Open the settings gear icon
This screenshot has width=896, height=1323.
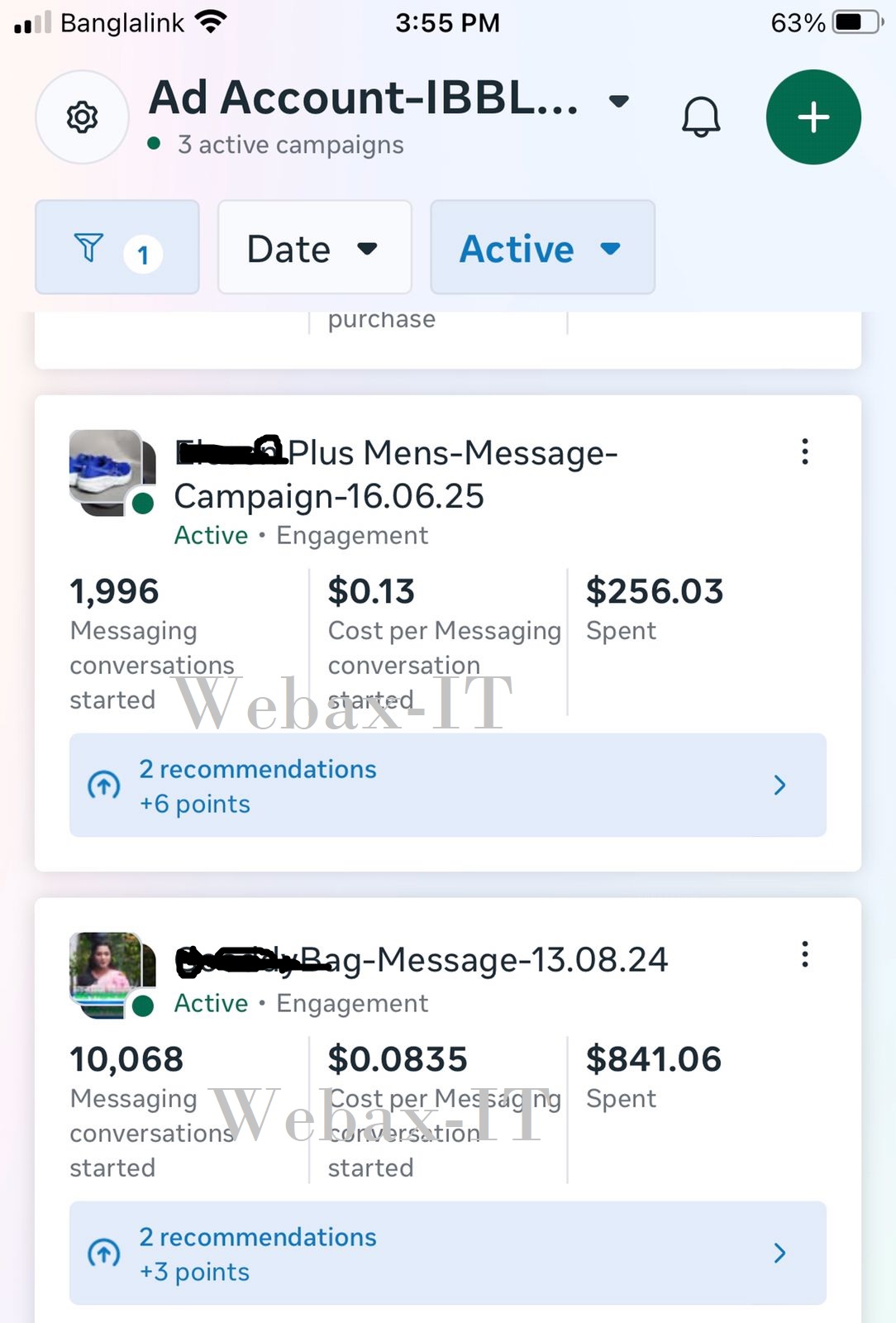[x=82, y=117]
